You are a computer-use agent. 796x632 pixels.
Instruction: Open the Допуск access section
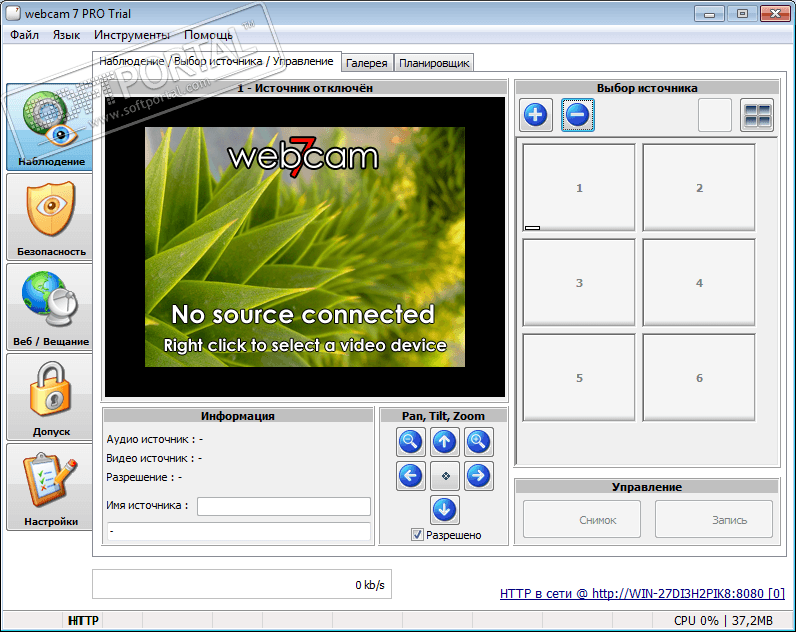click(x=50, y=396)
